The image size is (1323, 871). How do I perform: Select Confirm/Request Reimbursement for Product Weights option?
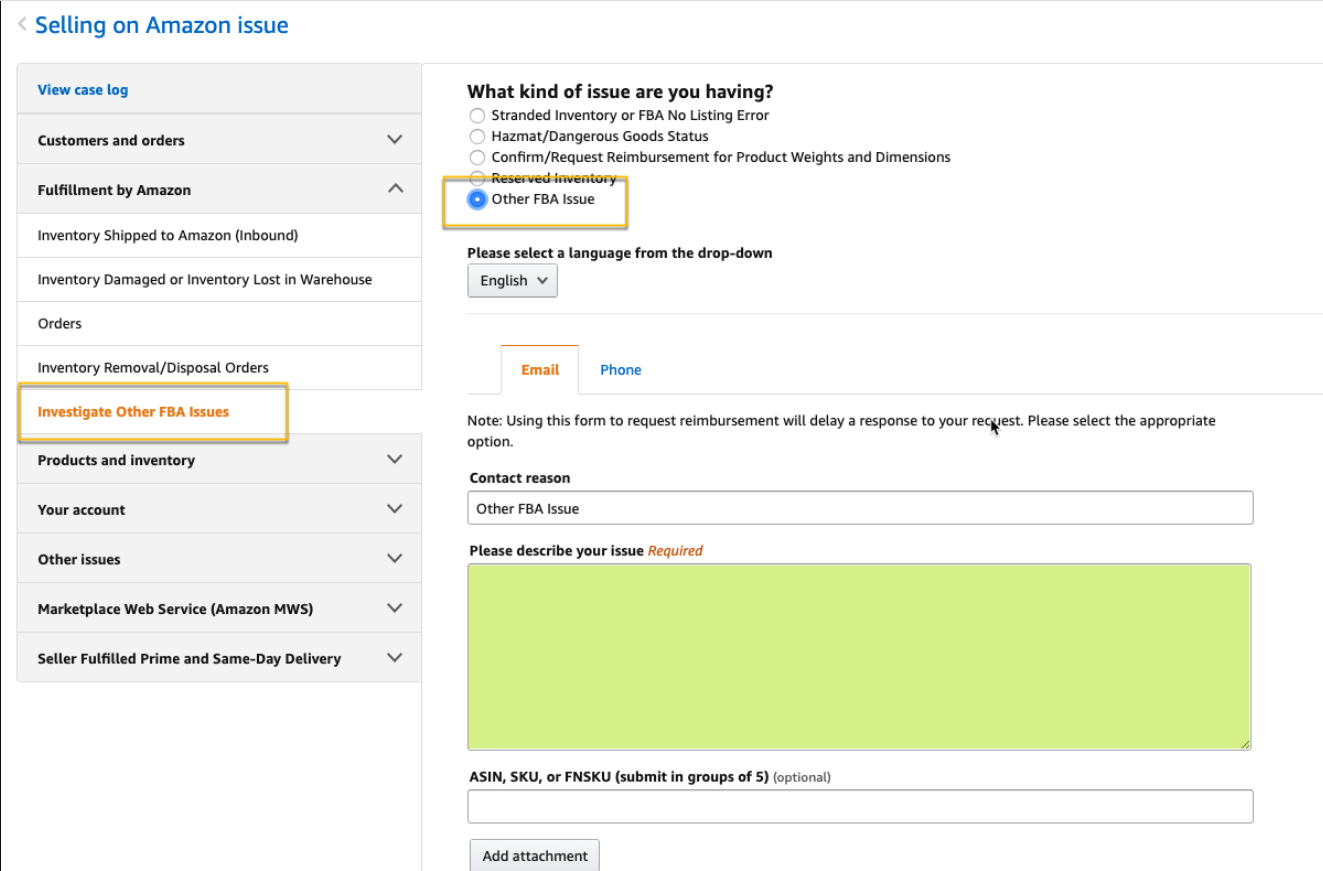(477, 157)
